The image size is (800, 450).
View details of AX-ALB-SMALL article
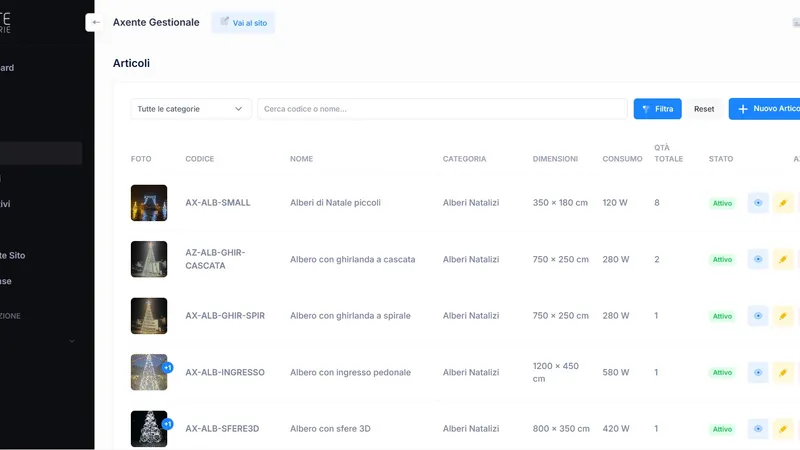point(758,203)
